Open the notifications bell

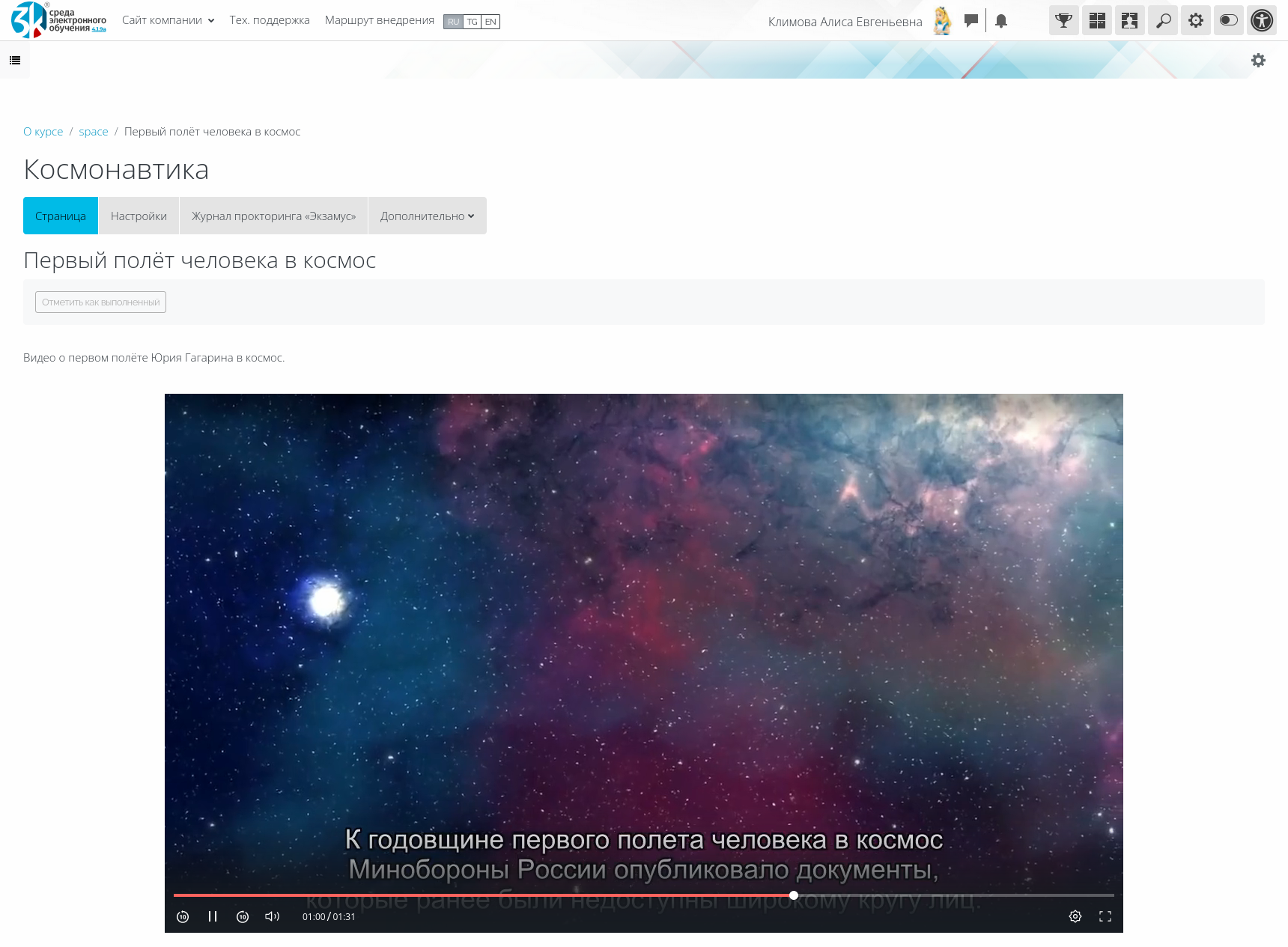[1001, 21]
